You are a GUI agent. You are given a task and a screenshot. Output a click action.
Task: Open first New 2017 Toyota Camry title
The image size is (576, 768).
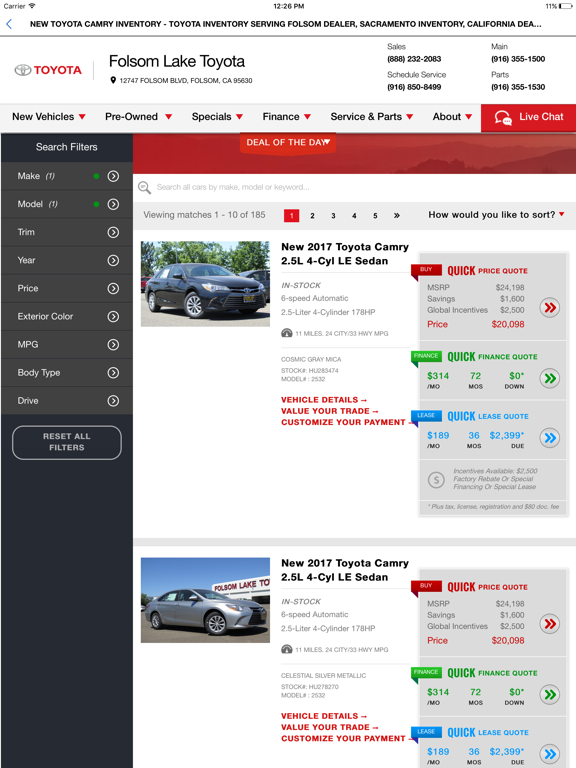click(345, 254)
